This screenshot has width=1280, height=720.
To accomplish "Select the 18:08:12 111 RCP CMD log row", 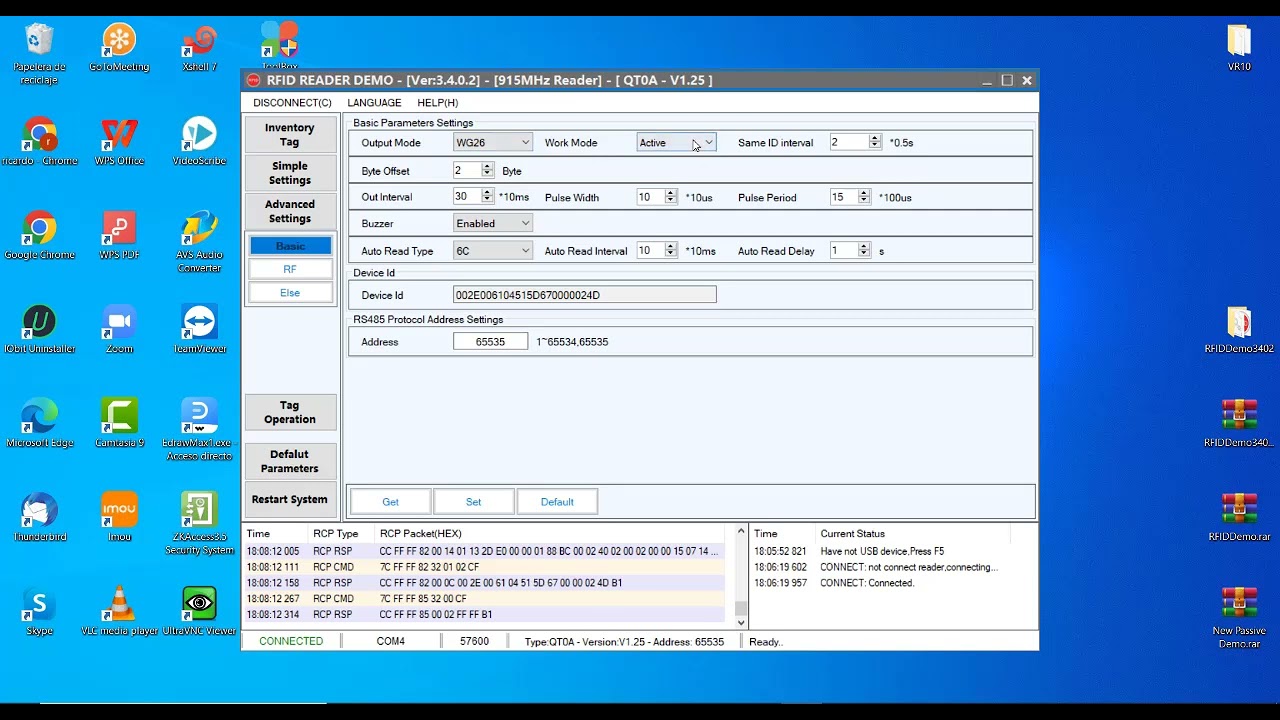I will coord(485,567).
